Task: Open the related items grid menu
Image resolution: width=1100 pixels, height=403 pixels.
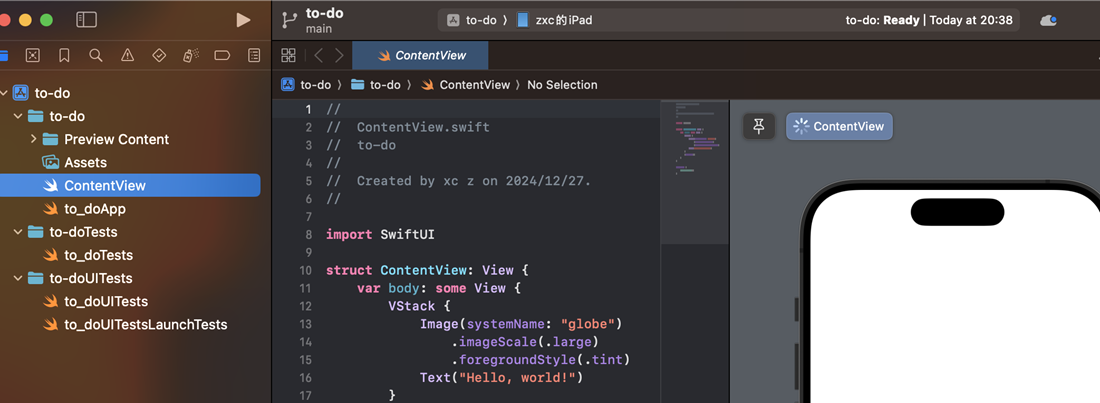Action: coord(289,55)
